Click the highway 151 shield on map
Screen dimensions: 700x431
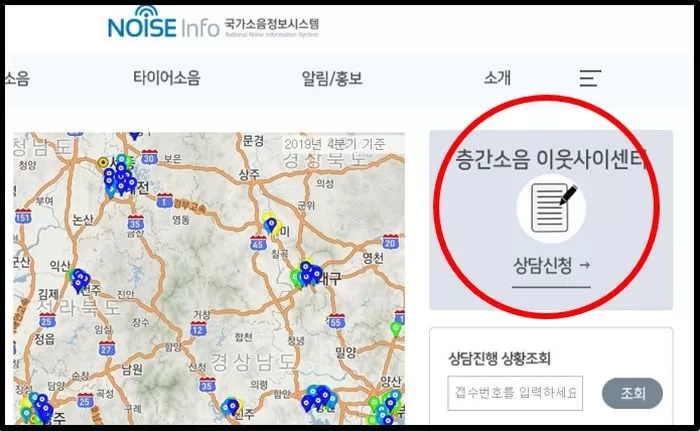(x=23, y=217)
